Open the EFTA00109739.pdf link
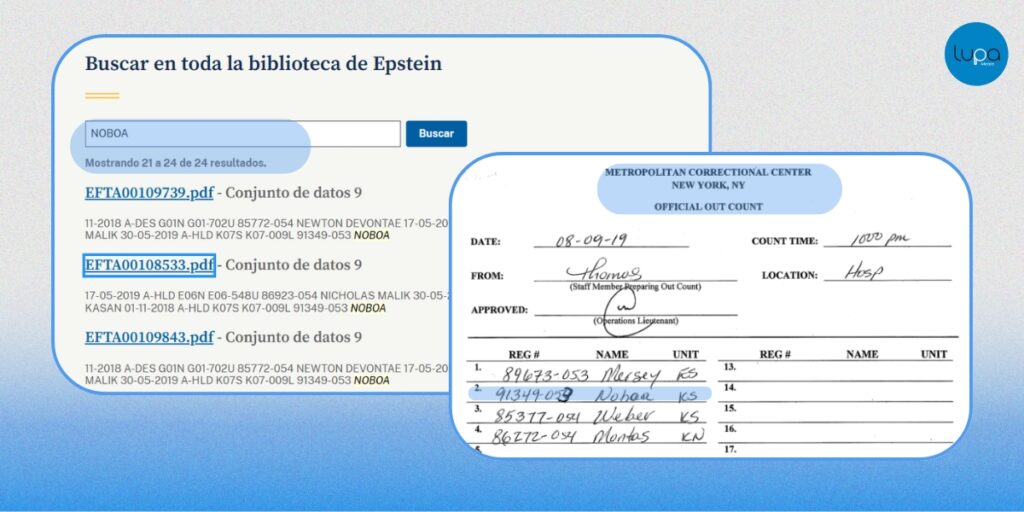Viewport: 1024px width, 512px height. pyautogui.click(x=149, y=193)
